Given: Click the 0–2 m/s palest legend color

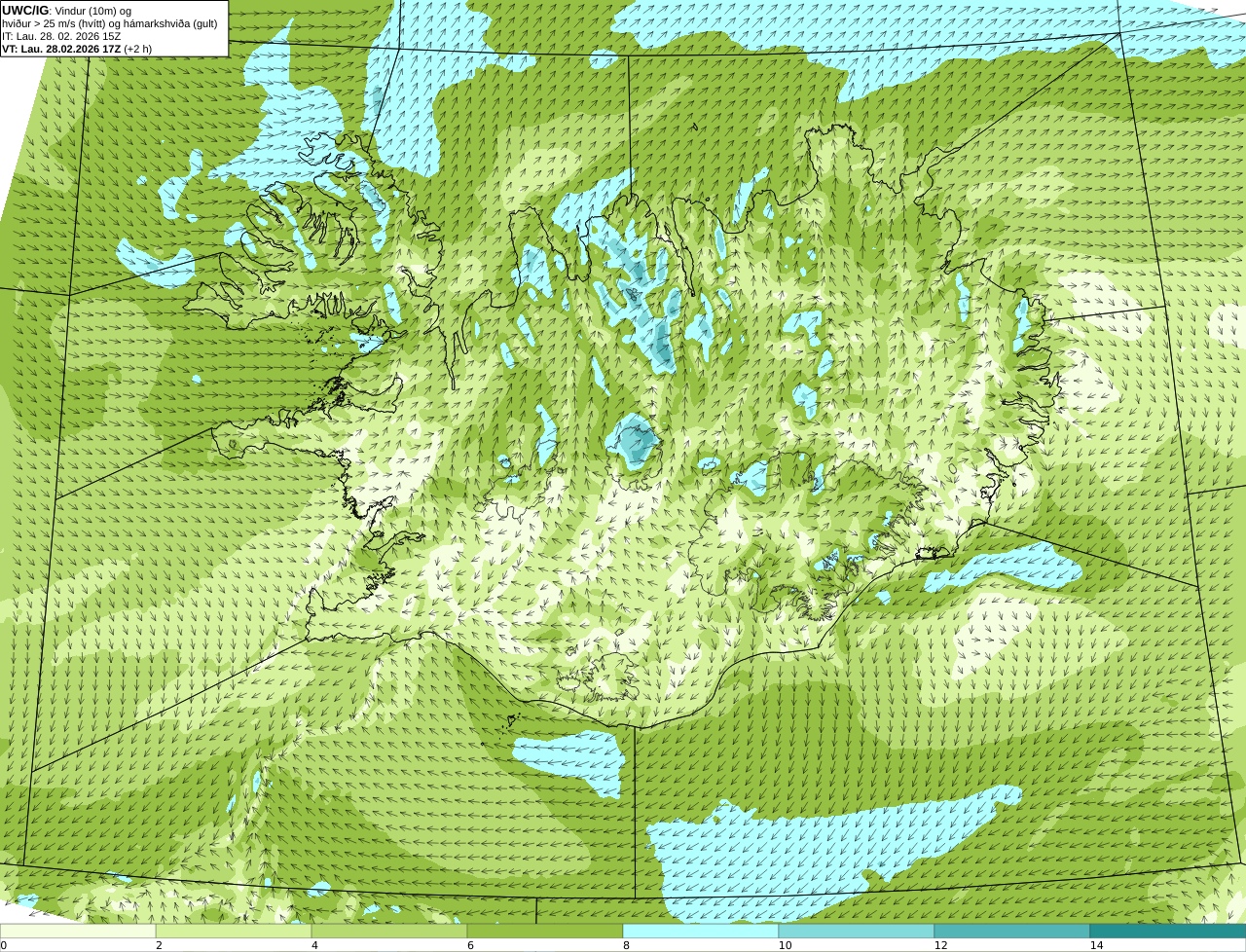Looking at the screenshot, I should (x=78, y=931).
